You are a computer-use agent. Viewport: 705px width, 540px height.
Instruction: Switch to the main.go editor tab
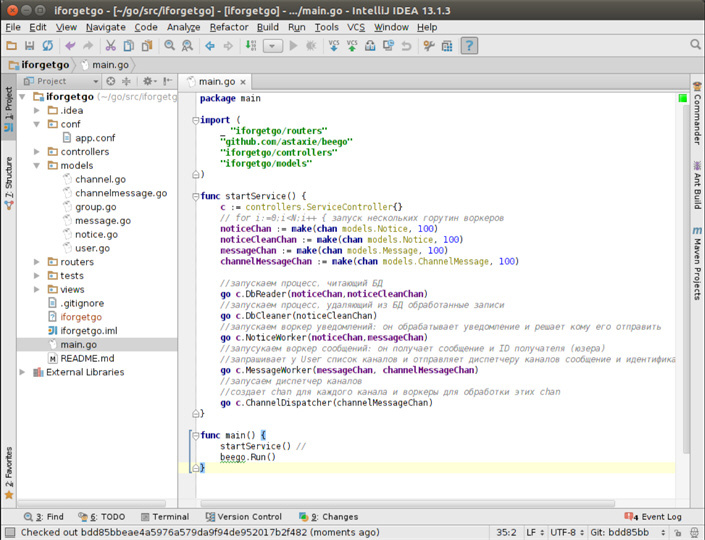(216, 81)
